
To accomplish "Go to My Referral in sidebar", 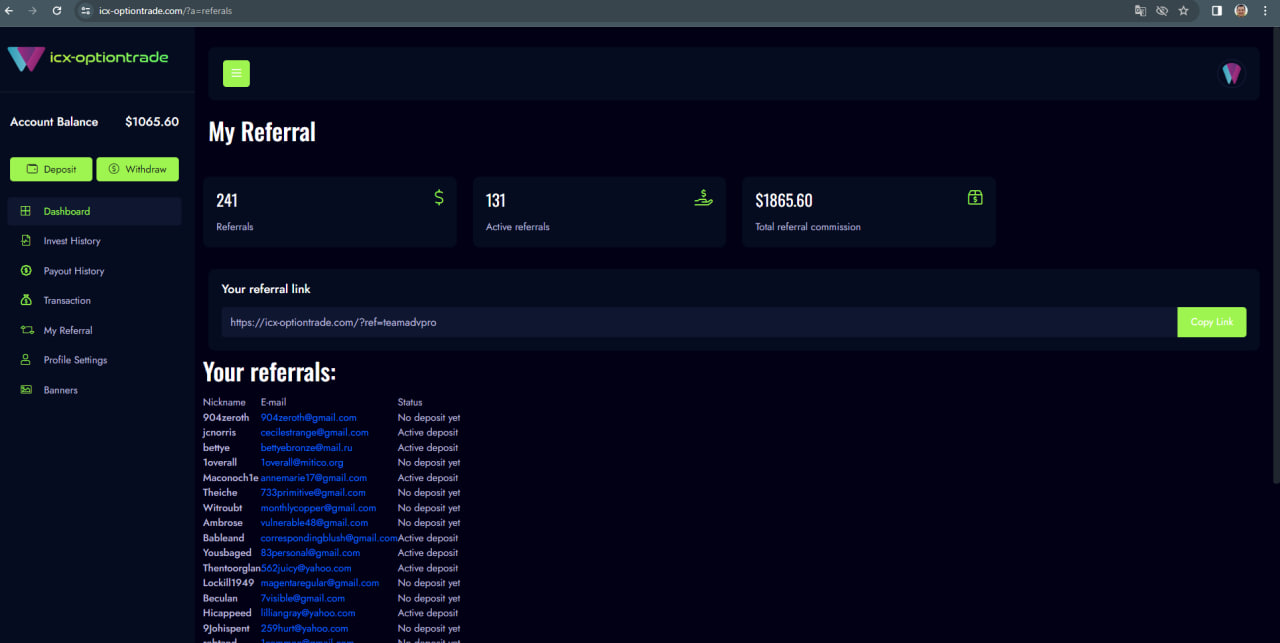I will (68, 330).
